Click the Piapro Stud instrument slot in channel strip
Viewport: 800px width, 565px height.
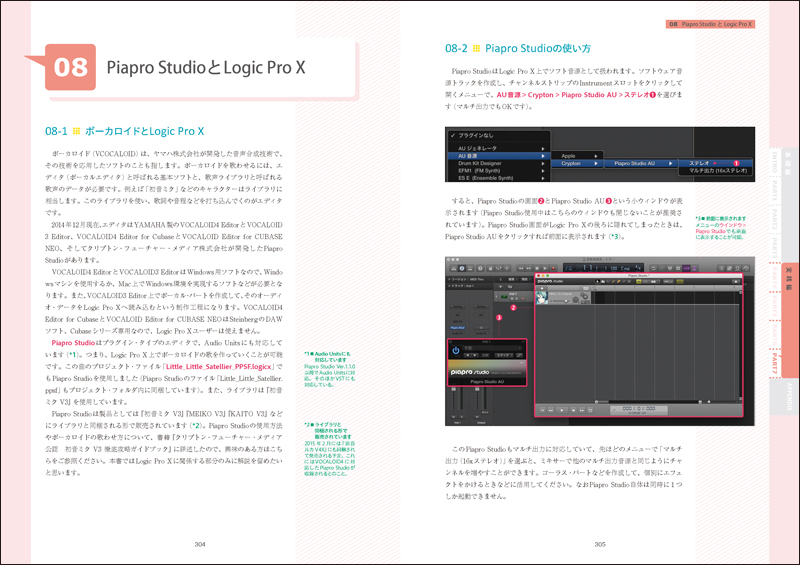(458, 328)
